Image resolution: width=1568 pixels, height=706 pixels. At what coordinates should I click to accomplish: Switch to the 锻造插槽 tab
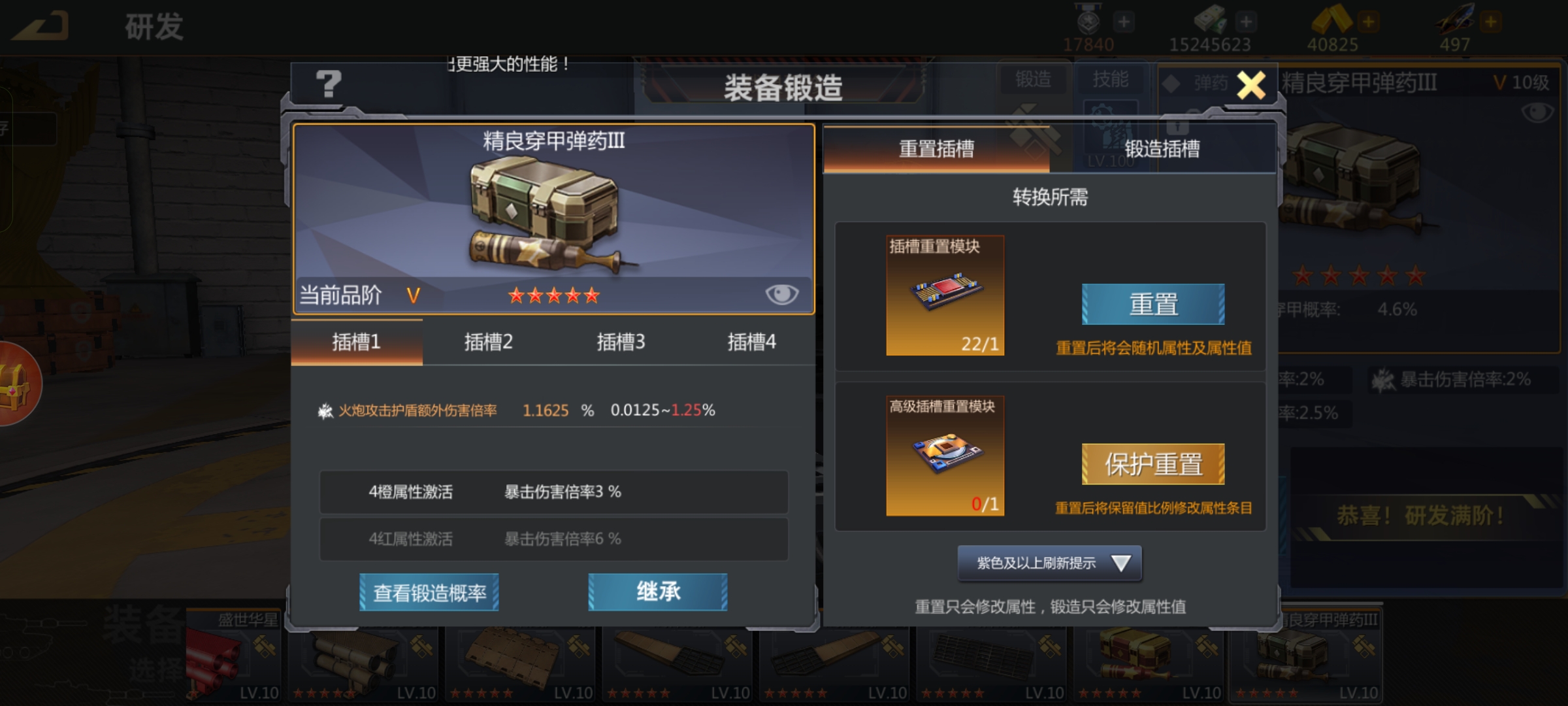coord(1162,149)
